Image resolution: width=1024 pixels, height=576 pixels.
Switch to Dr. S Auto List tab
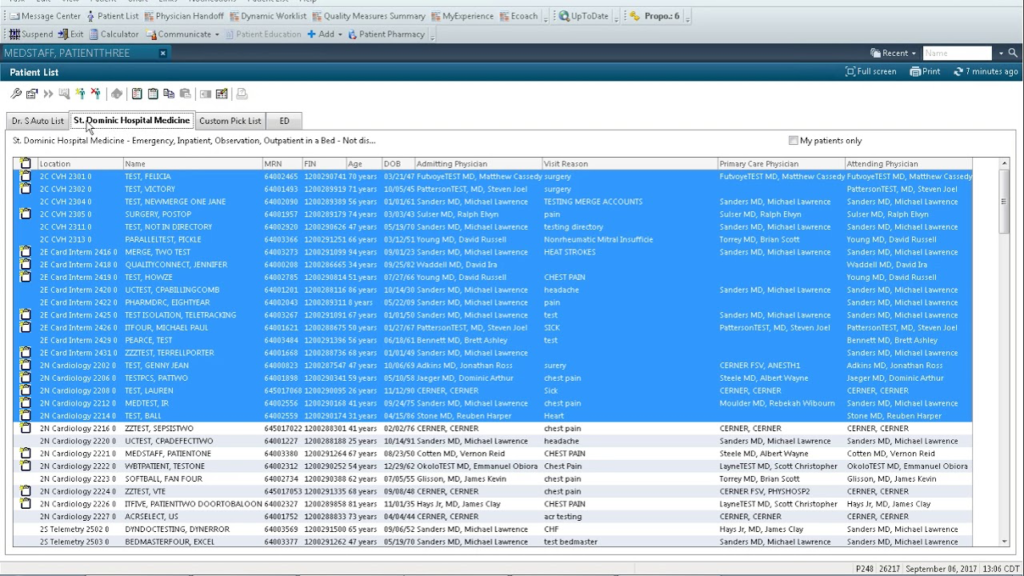pos(37,121)
